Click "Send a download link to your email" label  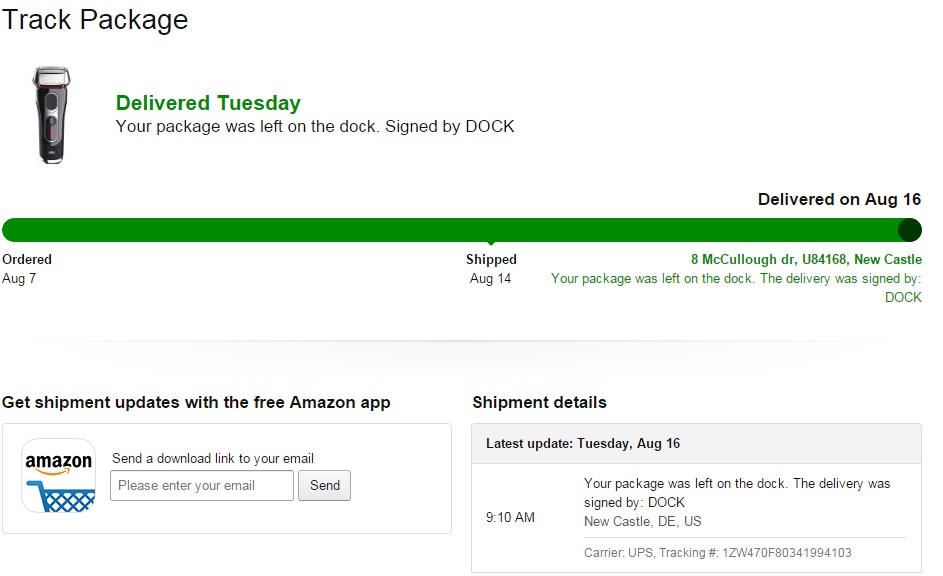[x=213, y=458]
